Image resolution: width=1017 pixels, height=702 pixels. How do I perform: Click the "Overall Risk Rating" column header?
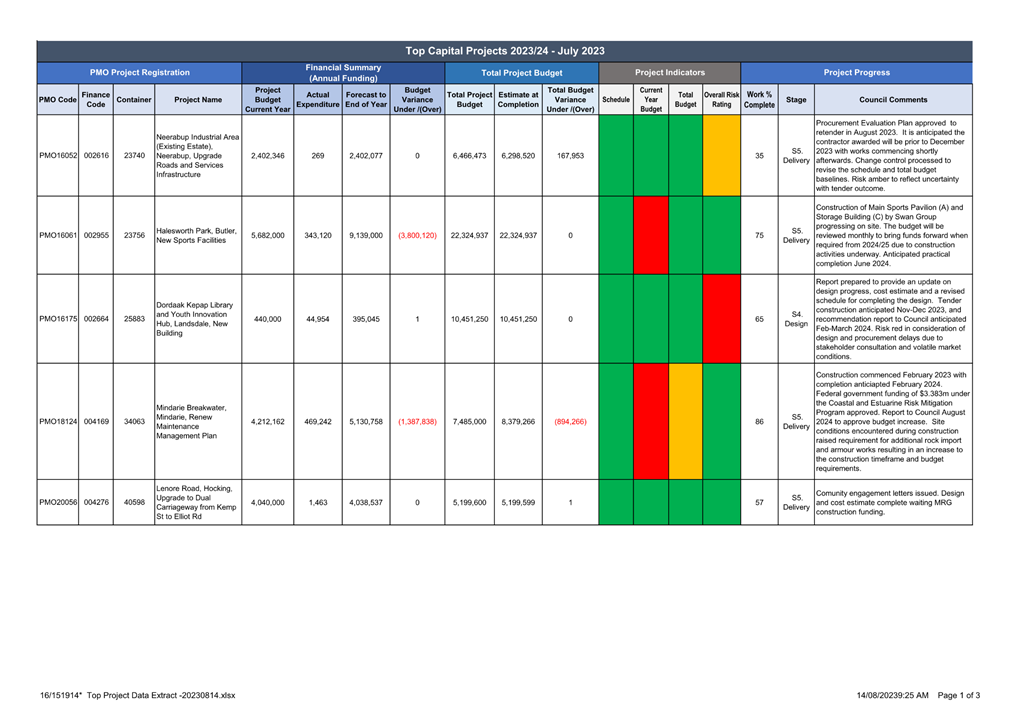click(721, 100)
